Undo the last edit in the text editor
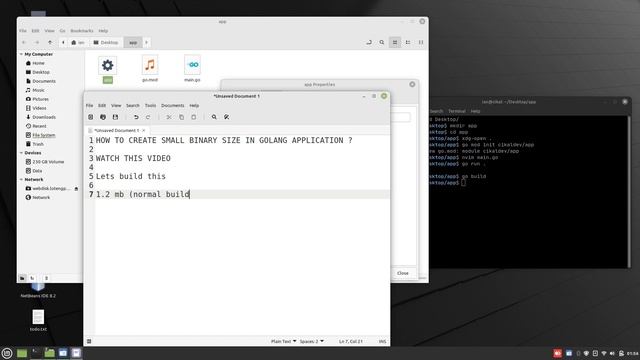The image size is (640, 360). pos(136,117)
